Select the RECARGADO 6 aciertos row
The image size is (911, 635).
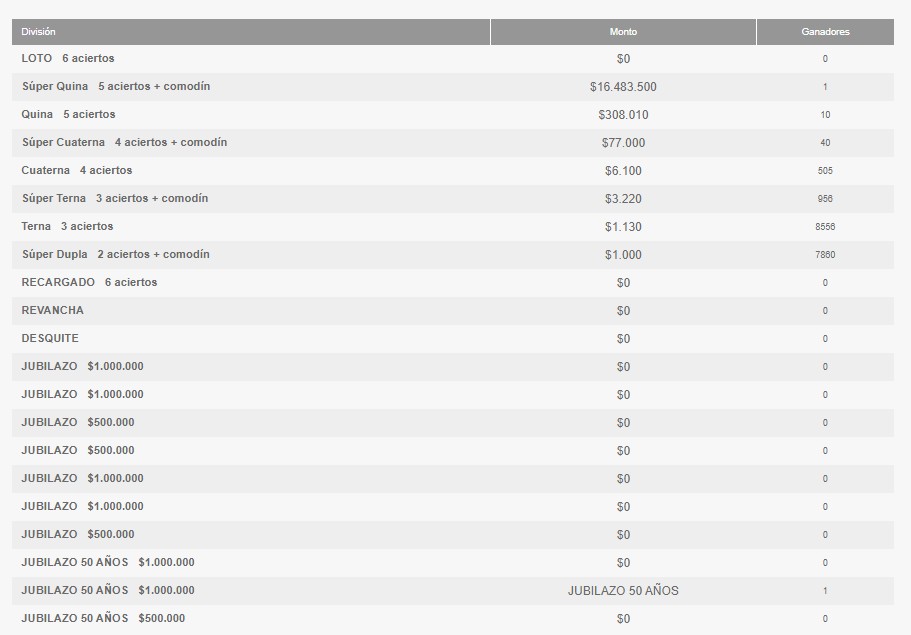point(89,283)
